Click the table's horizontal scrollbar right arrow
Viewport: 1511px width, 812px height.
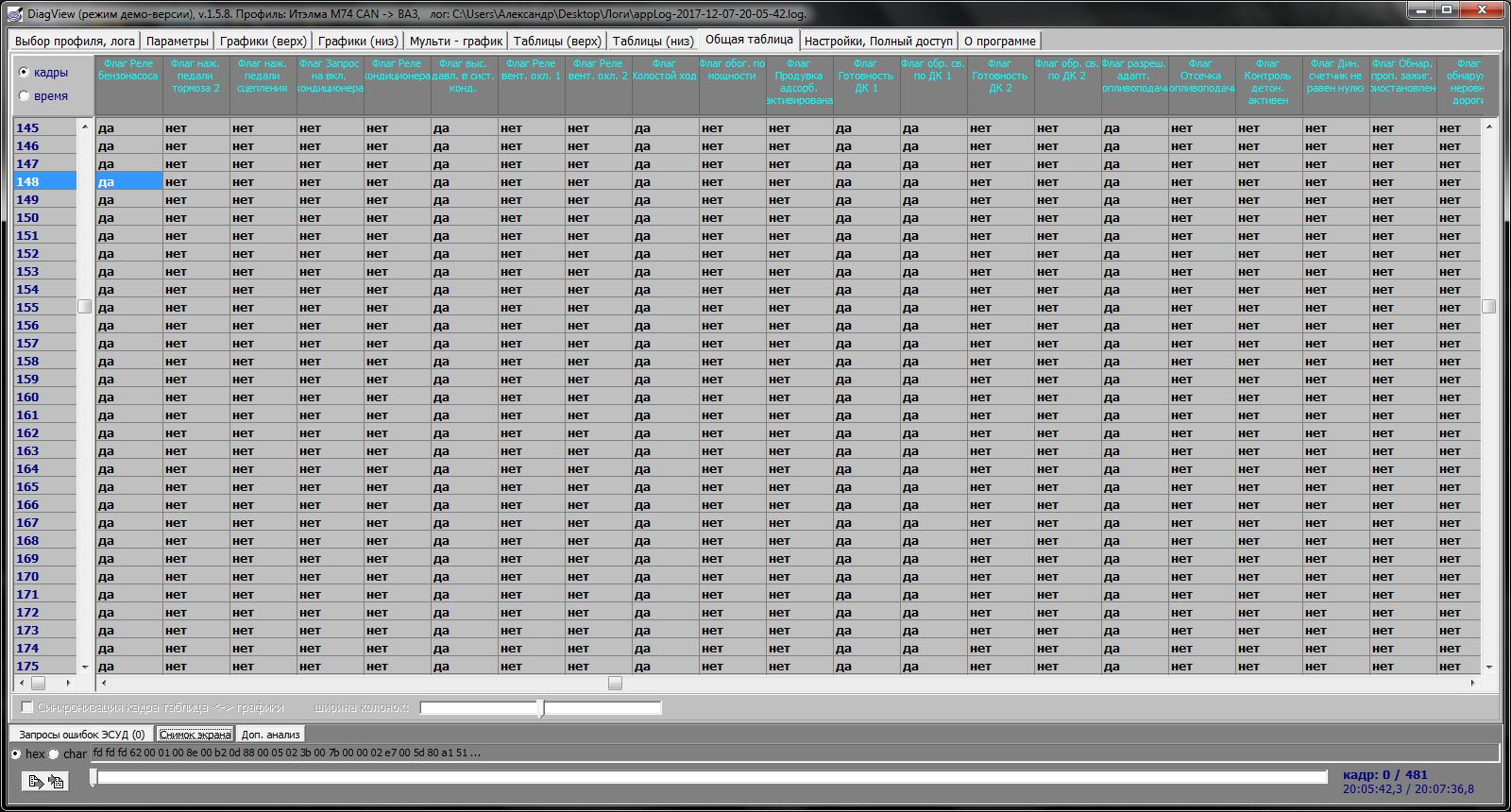tap(1472, 683)
